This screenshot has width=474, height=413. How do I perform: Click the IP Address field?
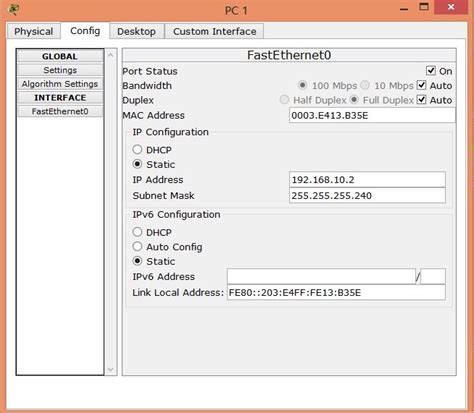[x=367, y=180]
